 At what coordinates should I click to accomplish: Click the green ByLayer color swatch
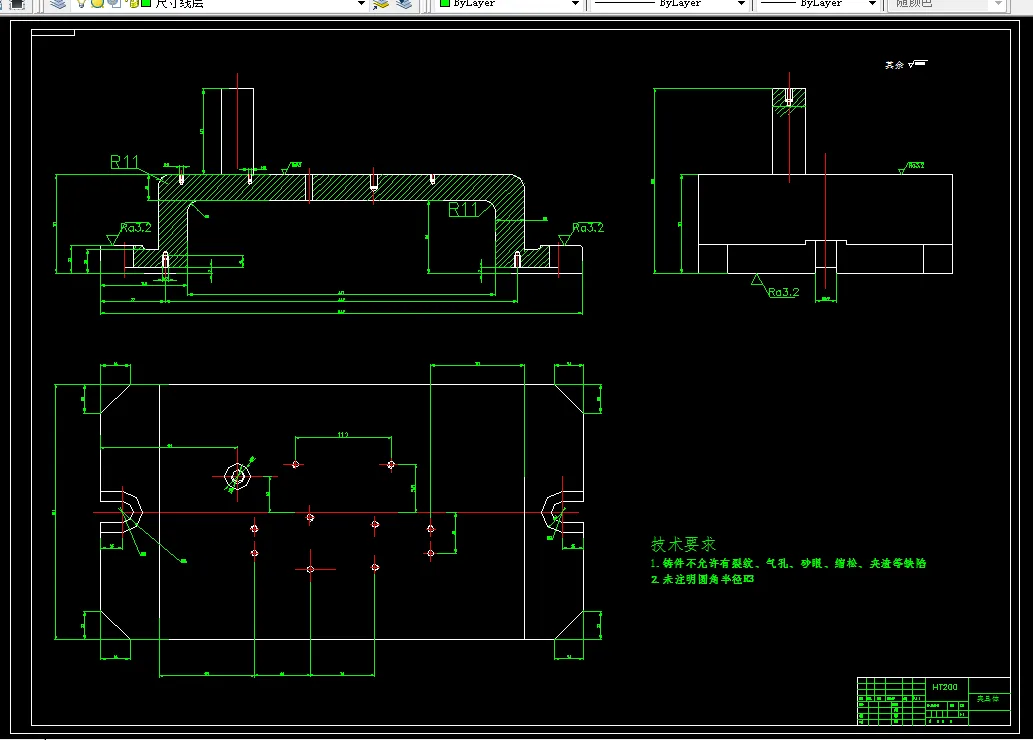pyautogui.click(x=445, y=3)
